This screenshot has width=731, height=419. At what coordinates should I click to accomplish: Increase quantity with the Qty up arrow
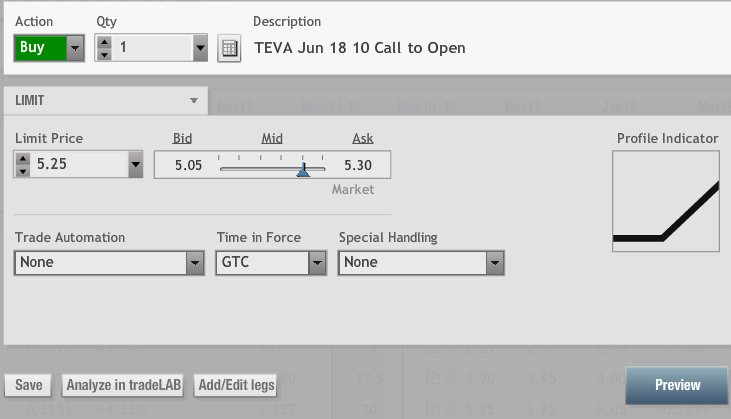(104, 42)
